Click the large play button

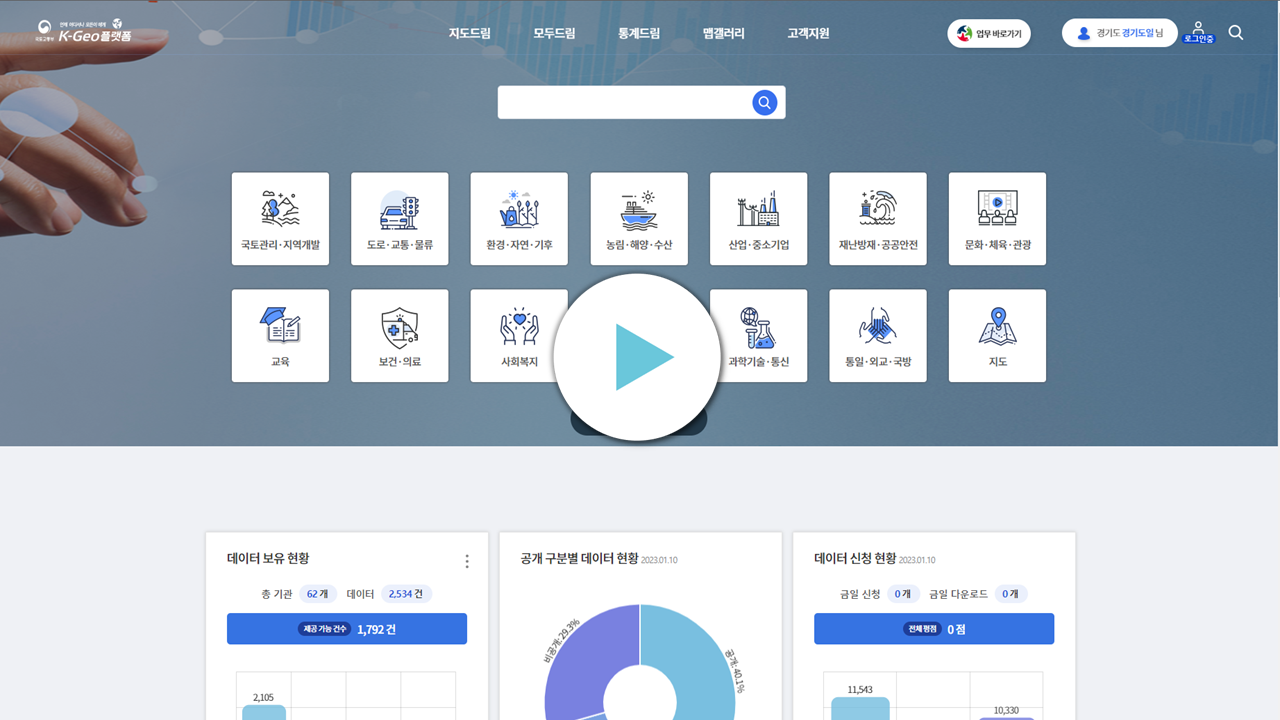637,357
